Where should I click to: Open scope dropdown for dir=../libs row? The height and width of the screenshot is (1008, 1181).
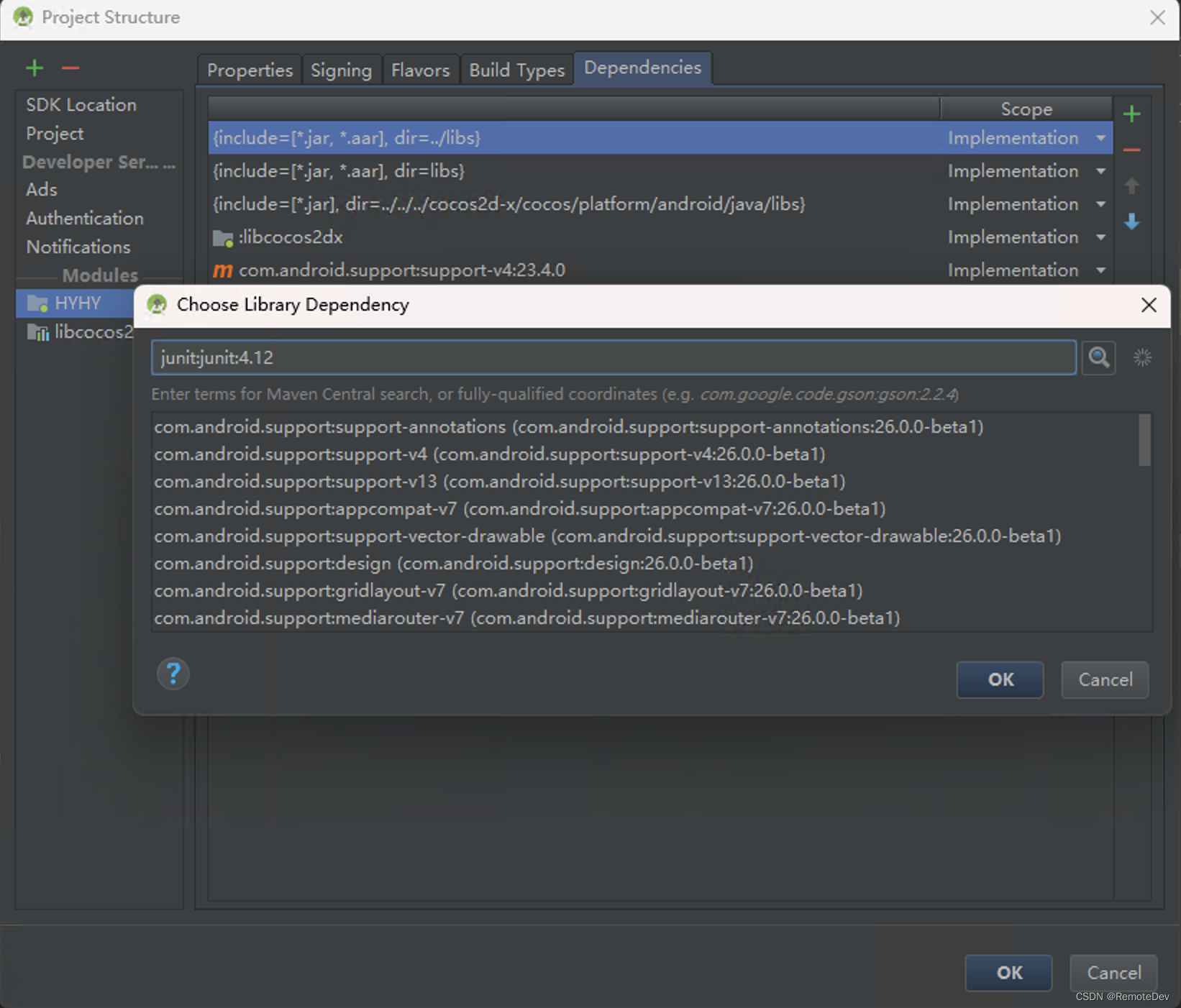(x=1100, y=138)
